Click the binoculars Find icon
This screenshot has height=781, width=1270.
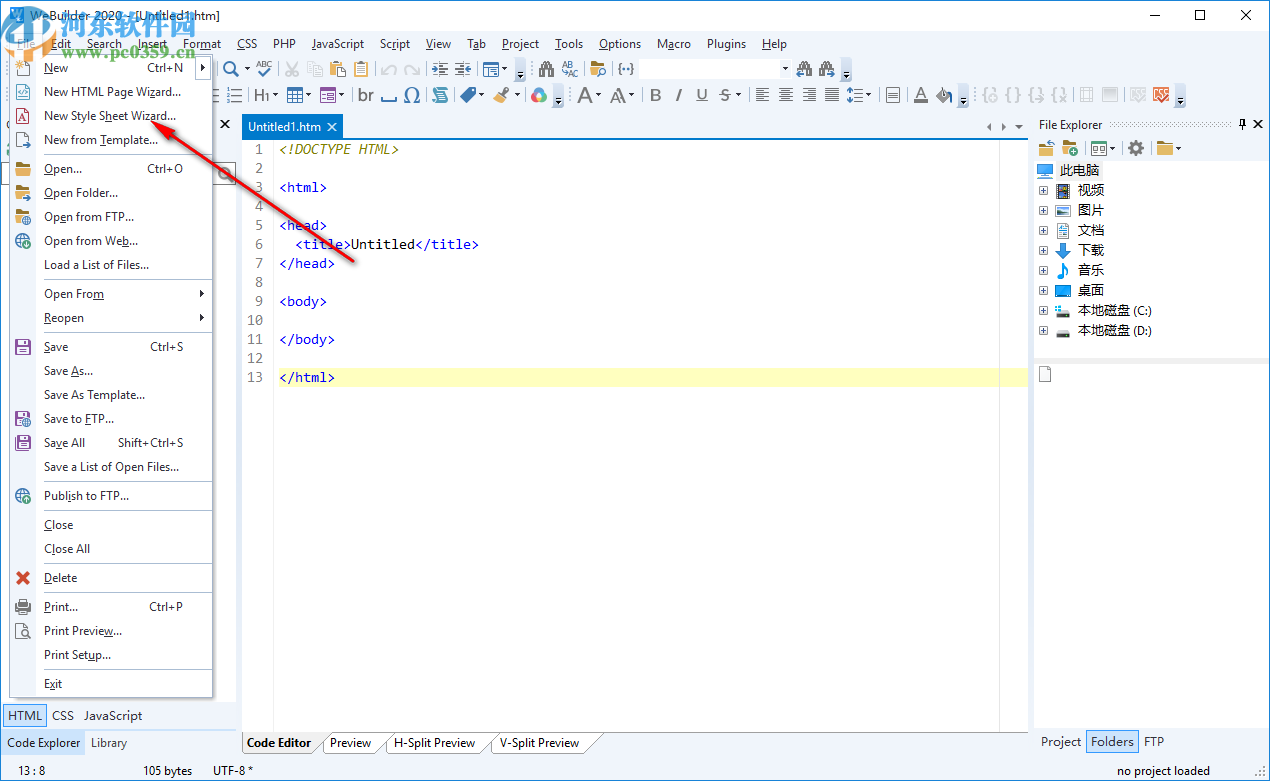click(546, 69)
